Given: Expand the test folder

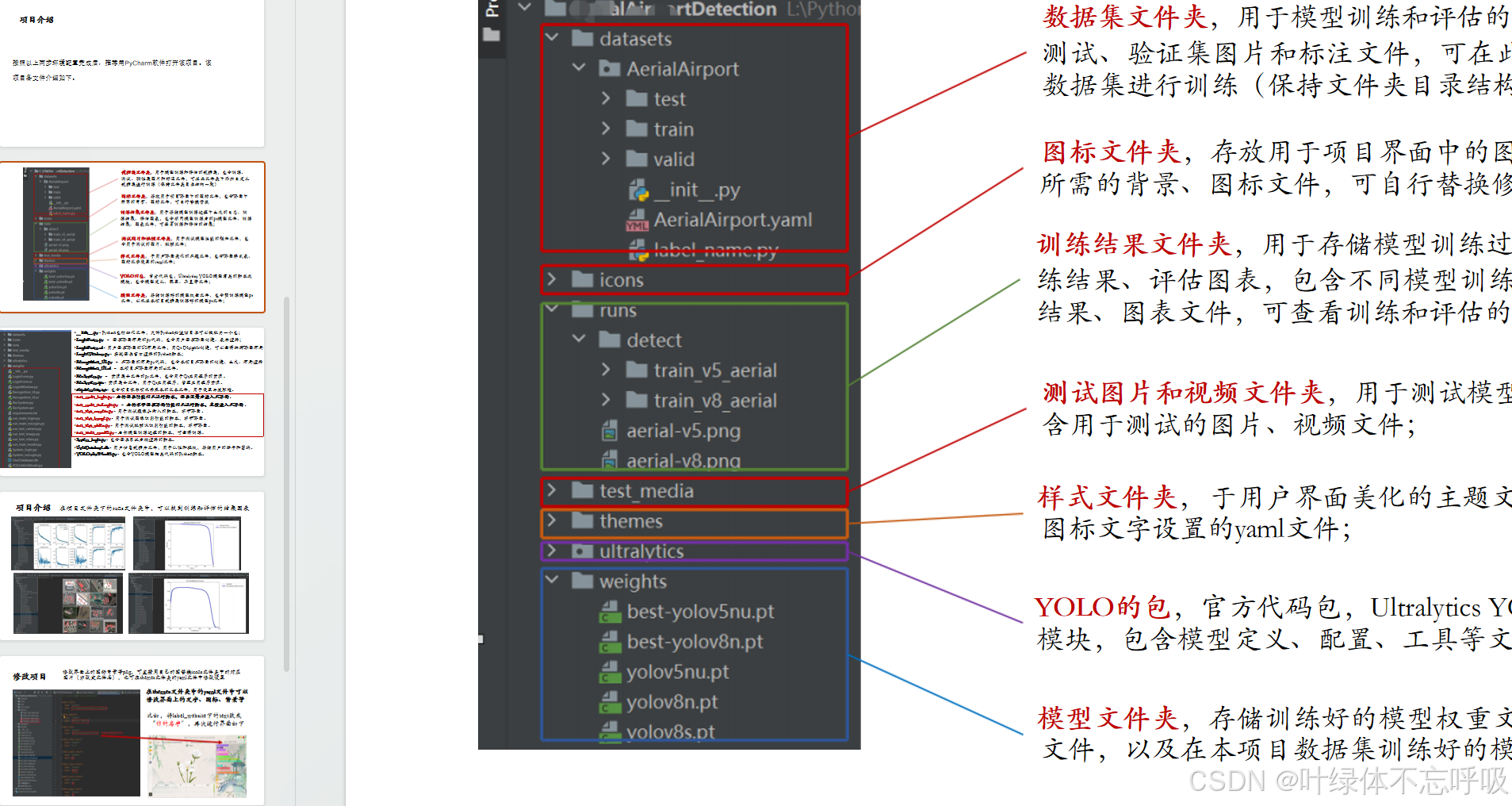Looking at the screenshot, I should pyautogui.click(x=607, y=98).
